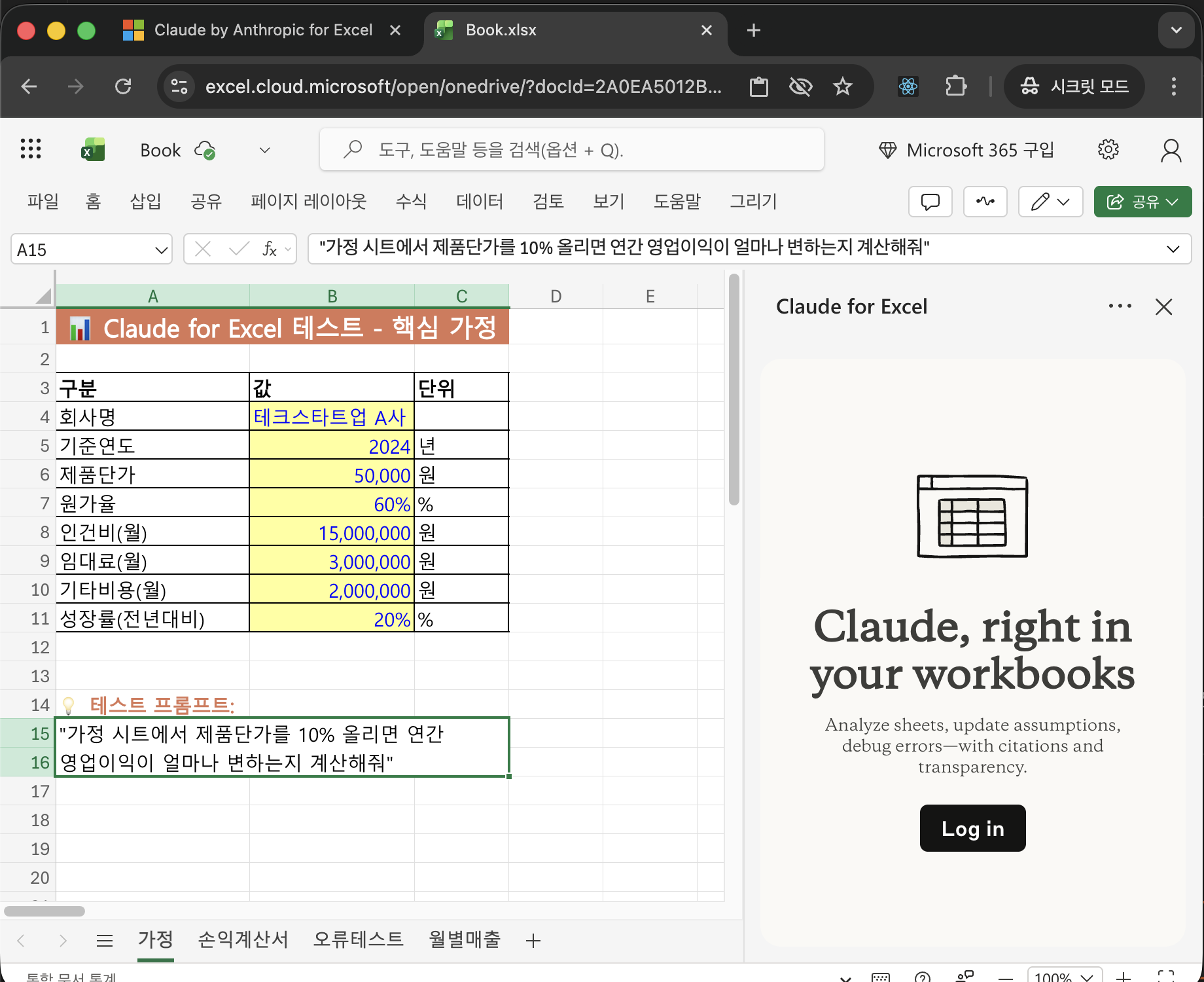The width and height of the screenshot is (1204, 982).
Task: Select column D header
Action: [x=556, y=296]
